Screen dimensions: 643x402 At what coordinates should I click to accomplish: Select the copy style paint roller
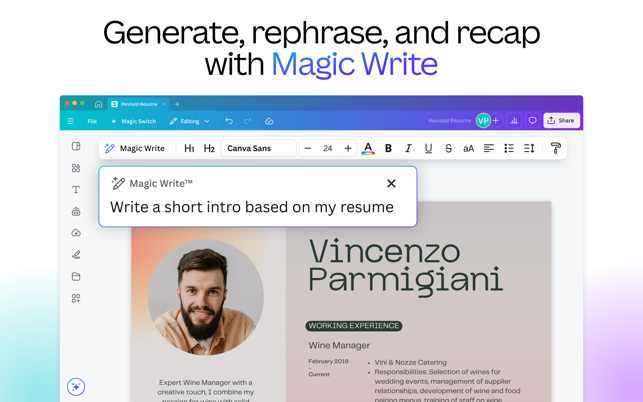coord(556,148)
